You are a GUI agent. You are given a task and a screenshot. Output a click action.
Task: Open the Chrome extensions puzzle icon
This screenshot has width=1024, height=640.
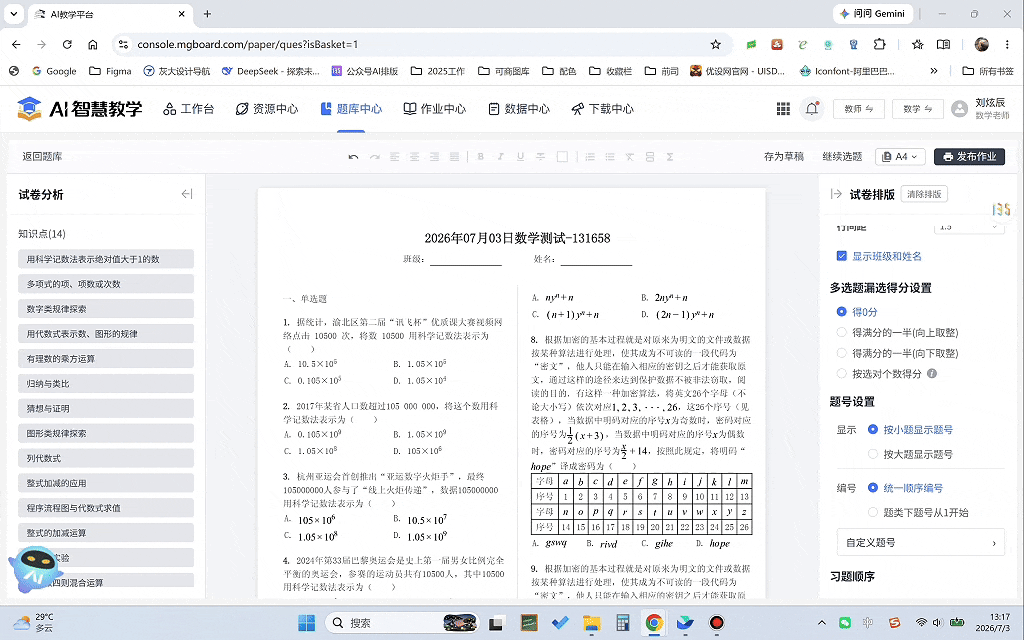click(x=880, y=44)
